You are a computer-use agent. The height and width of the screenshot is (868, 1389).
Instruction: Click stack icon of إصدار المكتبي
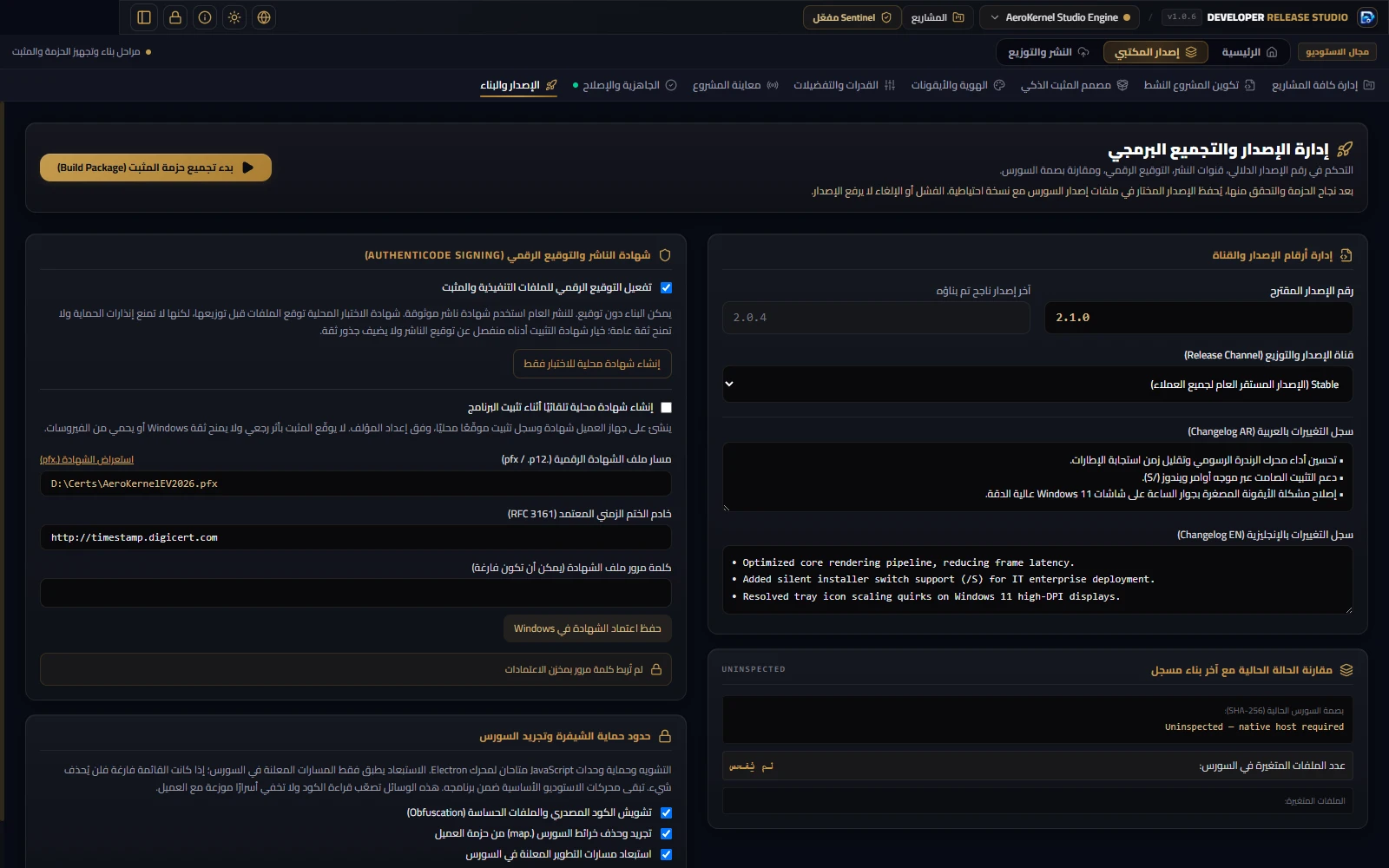pos(1191,52)
